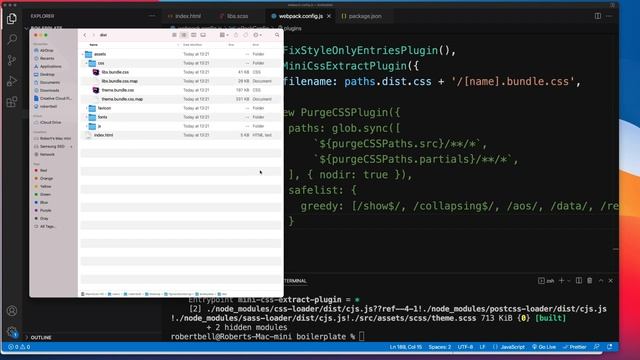Screen dimensions: 640x360
Task: Click the Finder share icon
Action: point(236,35)
